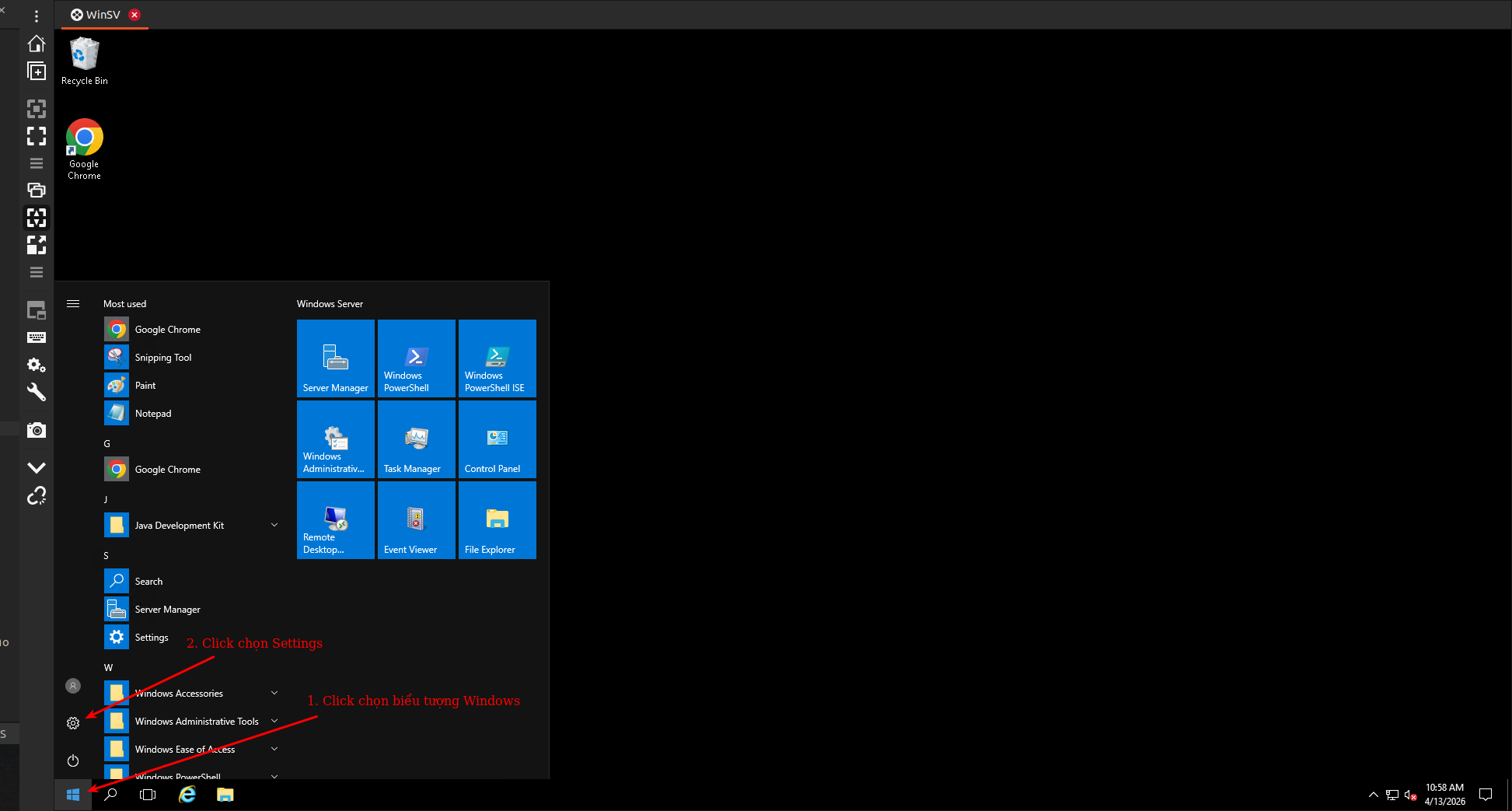
Task: Click the new connection plus icon in the sidebar
Action: tap(37, 72)
